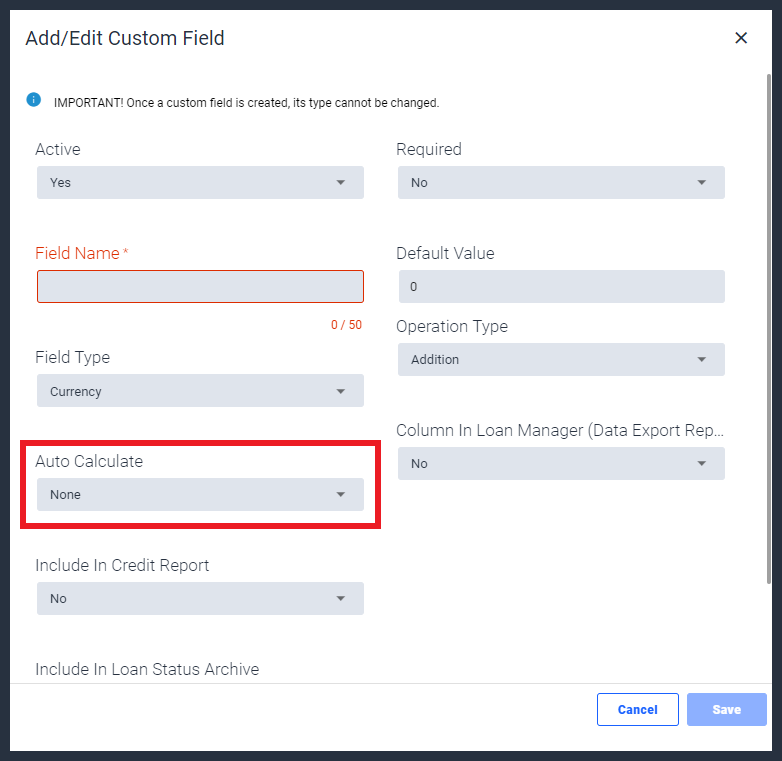
Task: Click the arrow icon on Operation Type dropdown
Action: (x=702, y=360)
